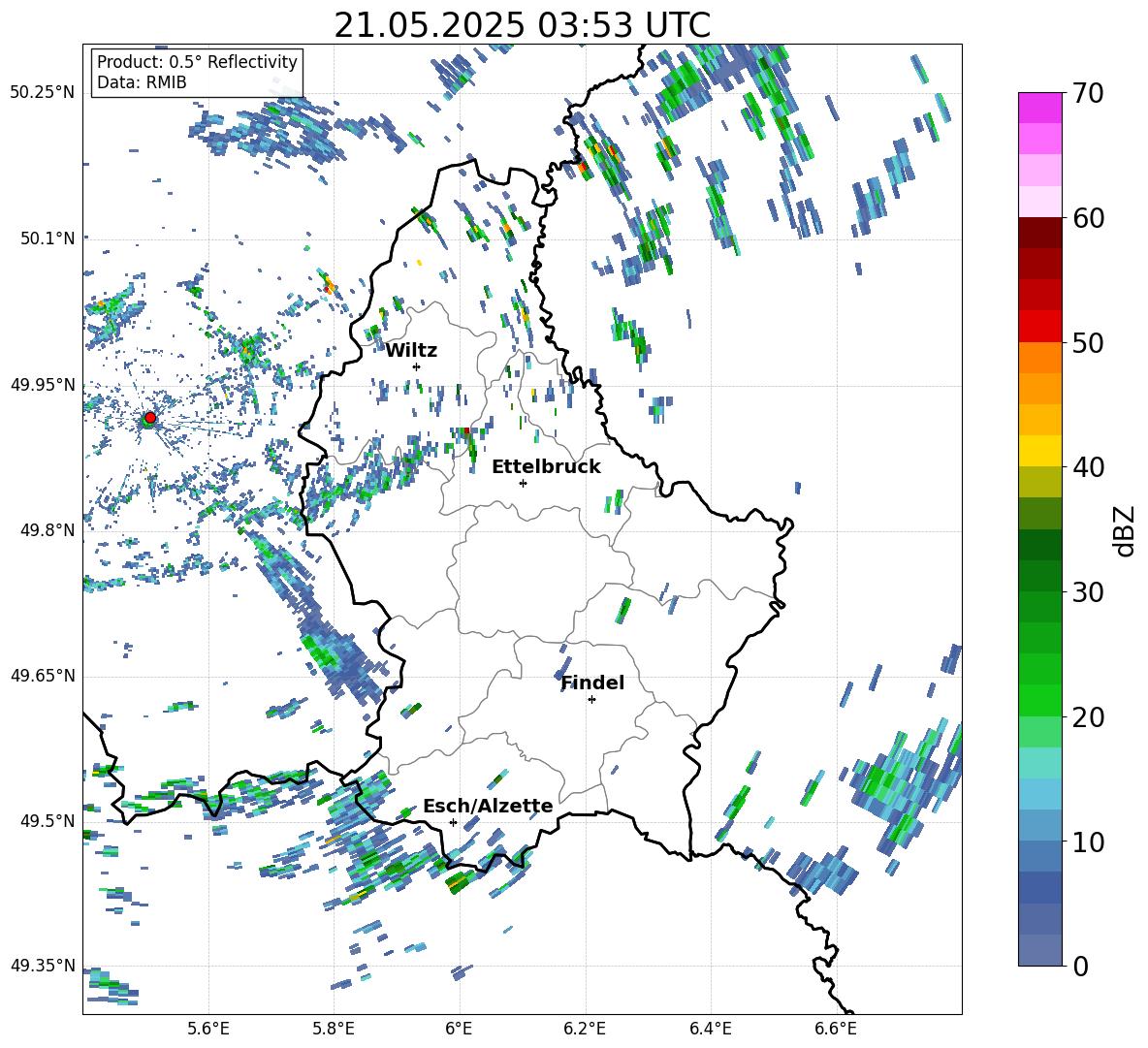Pick the magenta top colorbar swatch

pos(1040,108)
